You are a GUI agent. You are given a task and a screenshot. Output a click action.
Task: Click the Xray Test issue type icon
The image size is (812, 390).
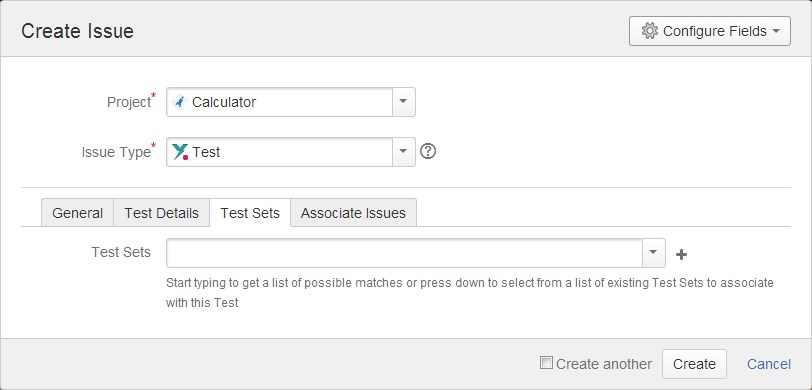click(x=180, y=152)
